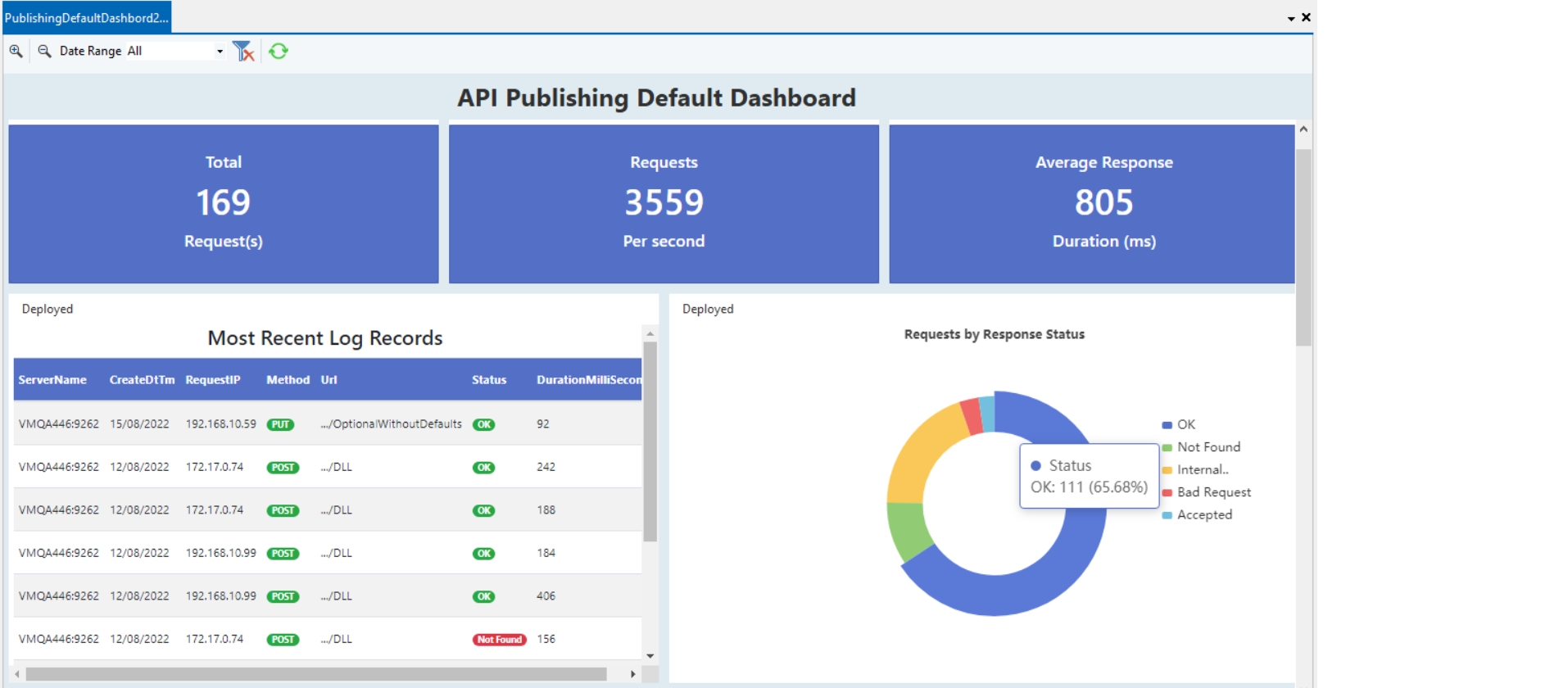This screenshot has height=688, width=1568.
Task: Toggle the Bad Request legend entry
Action: 1213,492
